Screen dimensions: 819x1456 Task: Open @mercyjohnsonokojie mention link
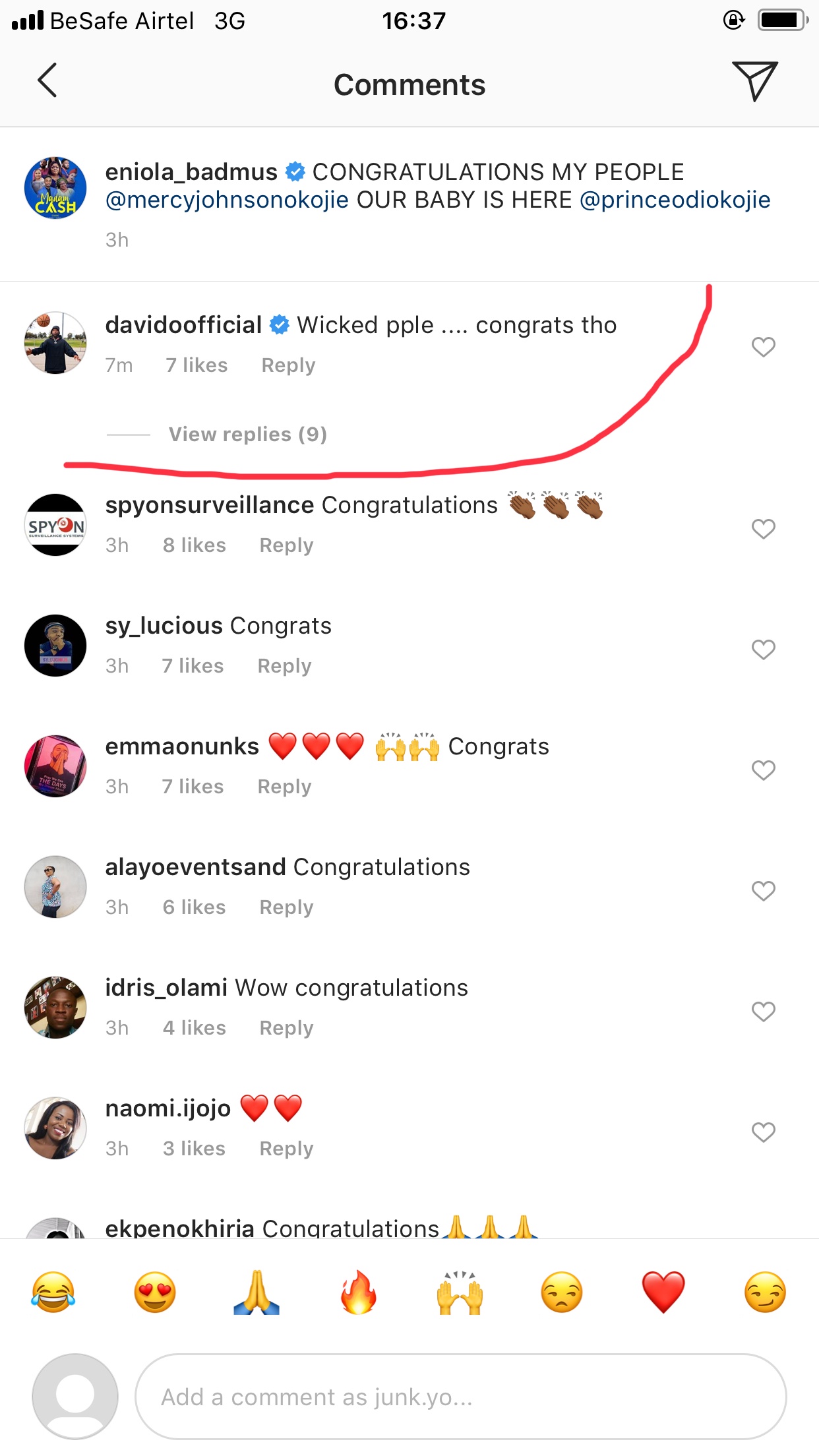[227, 200]
